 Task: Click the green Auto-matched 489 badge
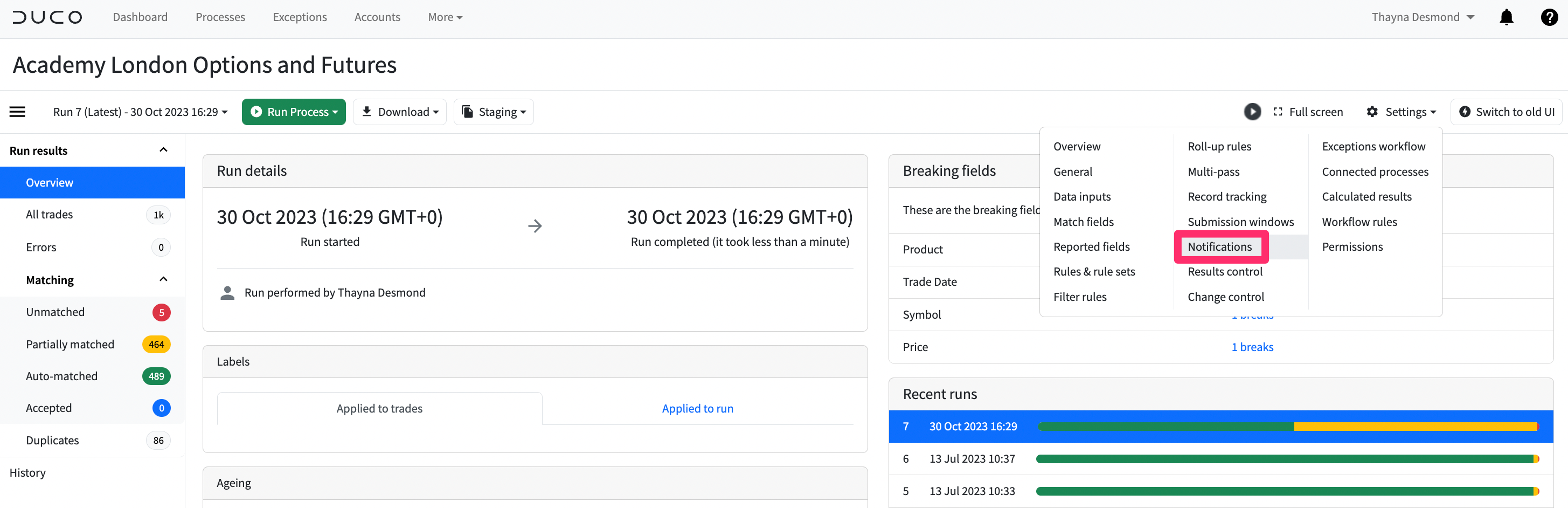[x=156, y=376]
